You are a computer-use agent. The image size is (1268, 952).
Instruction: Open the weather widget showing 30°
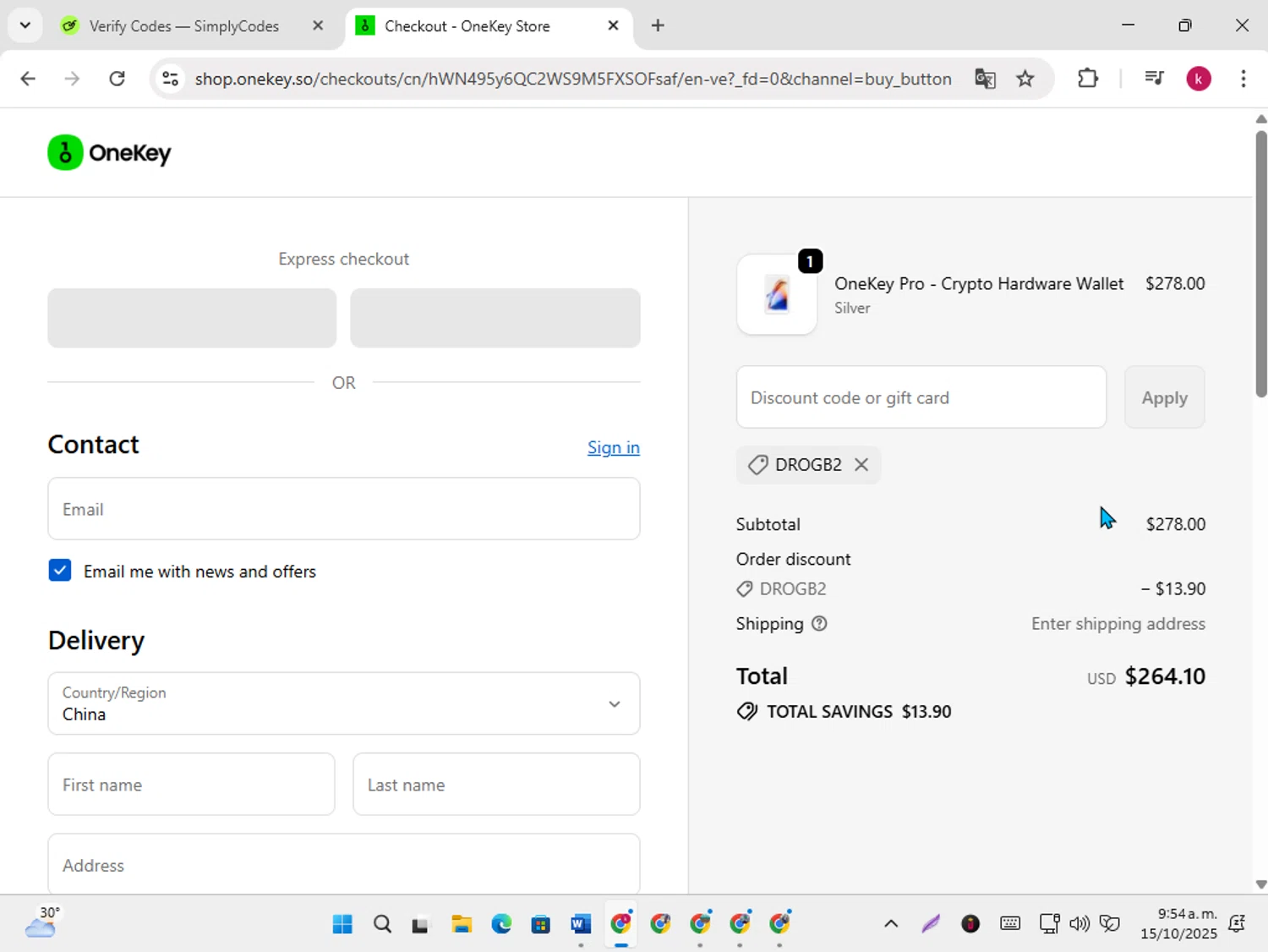click(42, 922)
